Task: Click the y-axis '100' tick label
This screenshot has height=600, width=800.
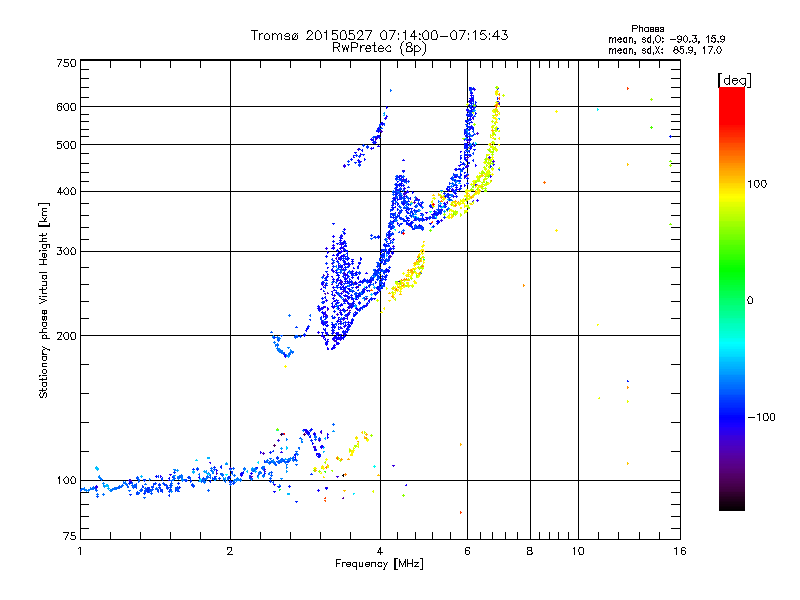Action: tap(66, 481)
